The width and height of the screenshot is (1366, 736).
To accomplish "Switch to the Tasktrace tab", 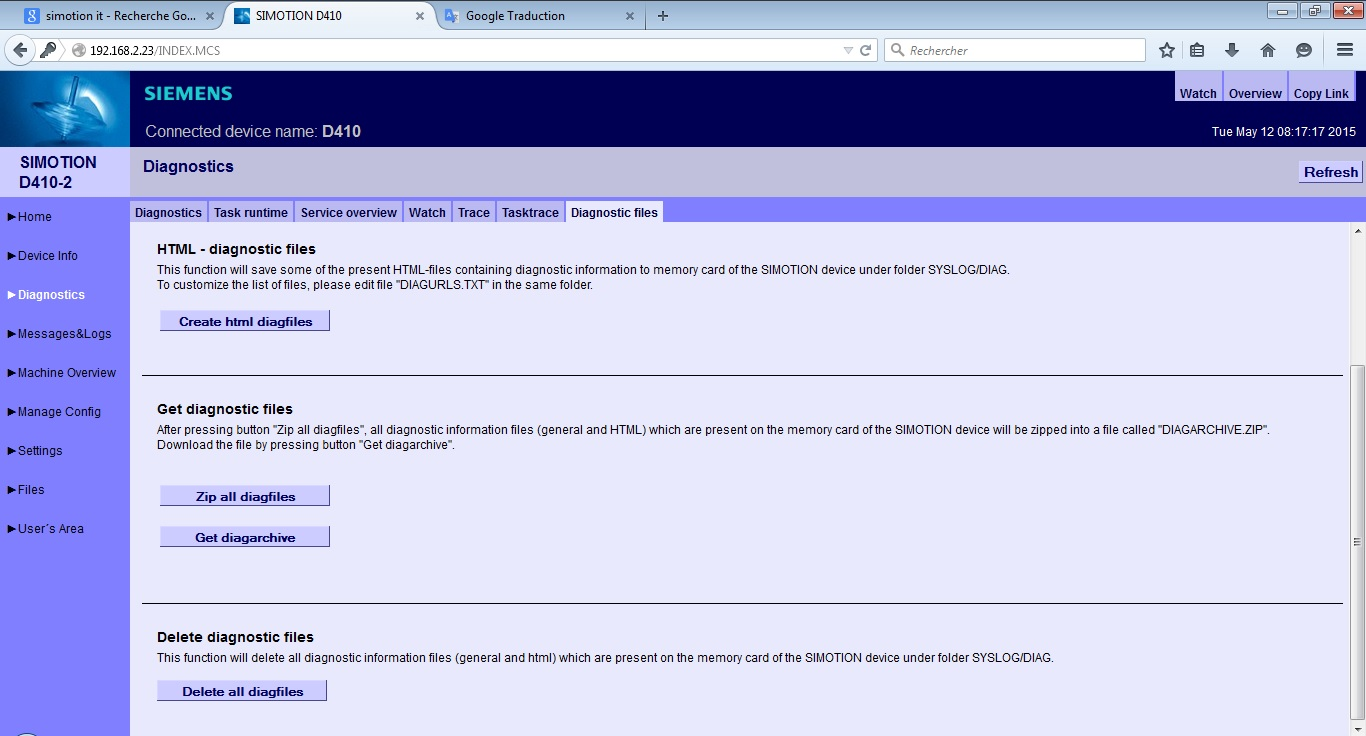I will (530, 212).
